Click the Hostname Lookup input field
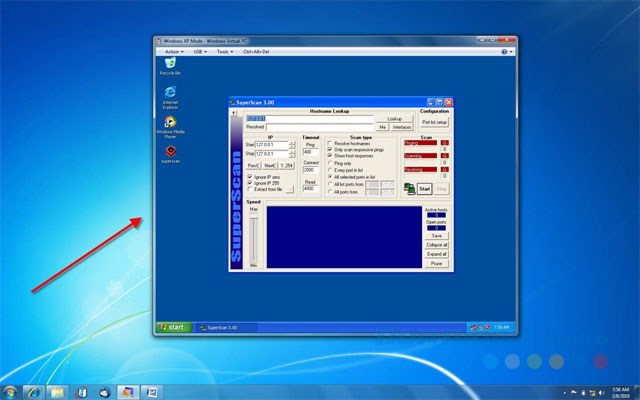The width and height of the screenshot is (640, 400). pyautogui.click(x=309, y=119)
